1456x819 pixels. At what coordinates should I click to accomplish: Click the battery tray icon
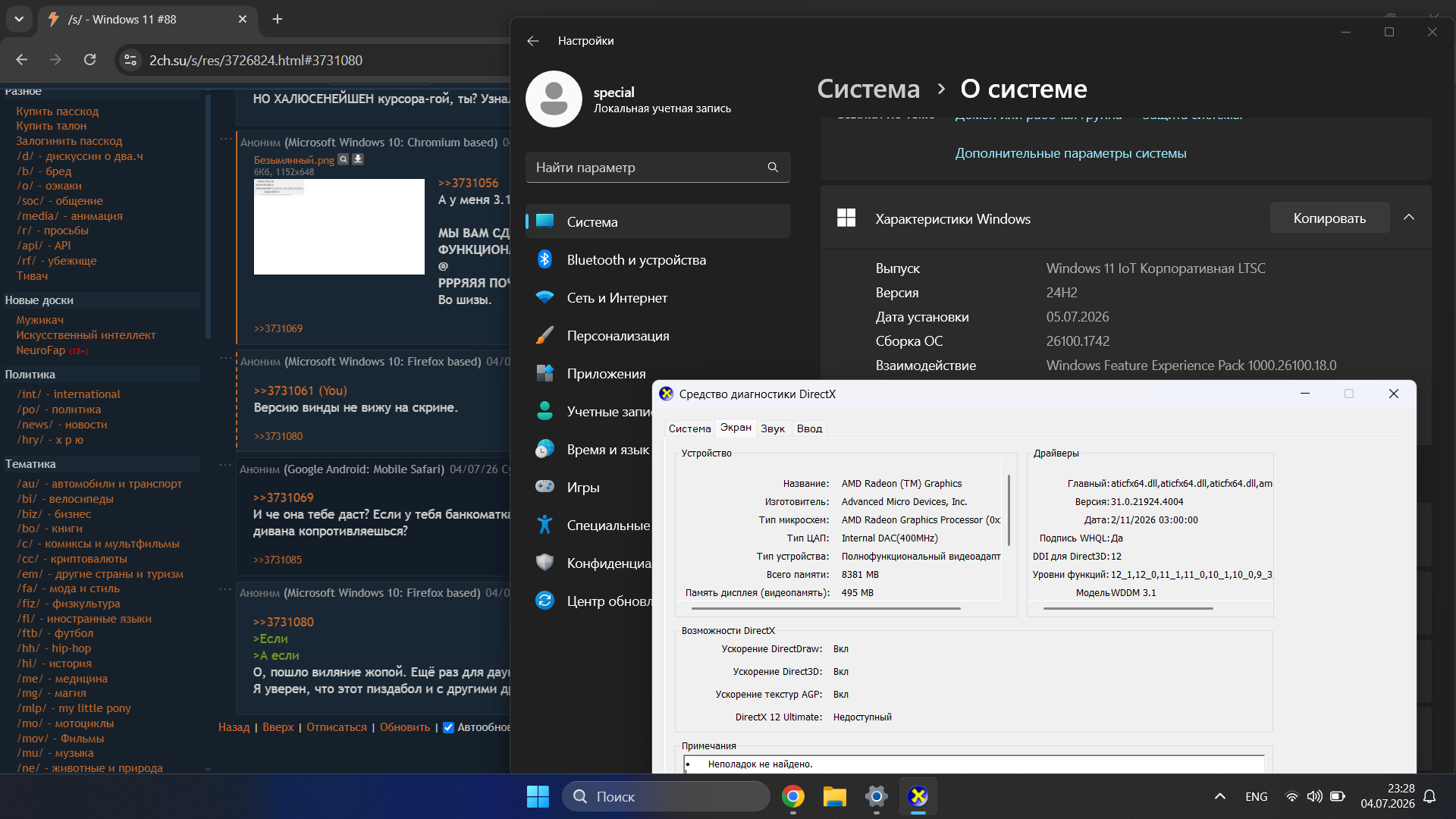(x=1338, y=796)
